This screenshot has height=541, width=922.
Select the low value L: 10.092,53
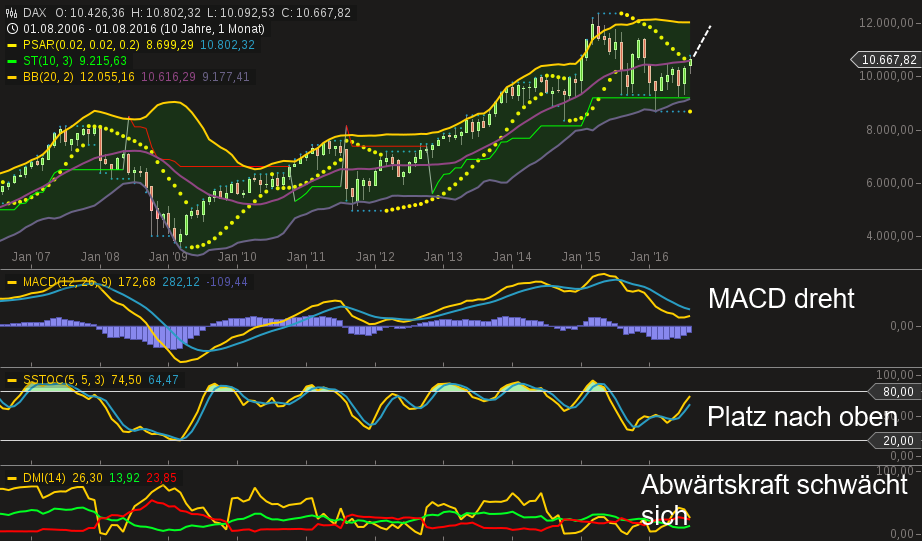pos(241,13)
